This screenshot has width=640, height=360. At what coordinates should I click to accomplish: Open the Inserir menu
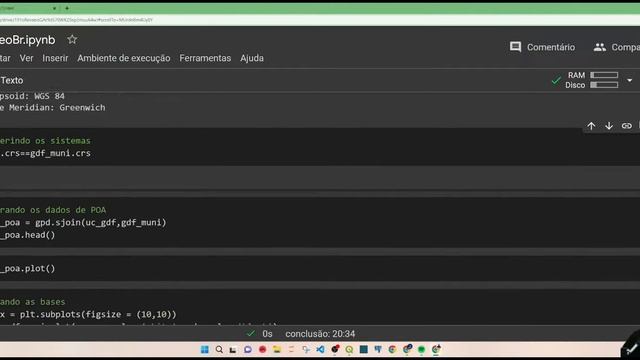(x=55, y=58)
